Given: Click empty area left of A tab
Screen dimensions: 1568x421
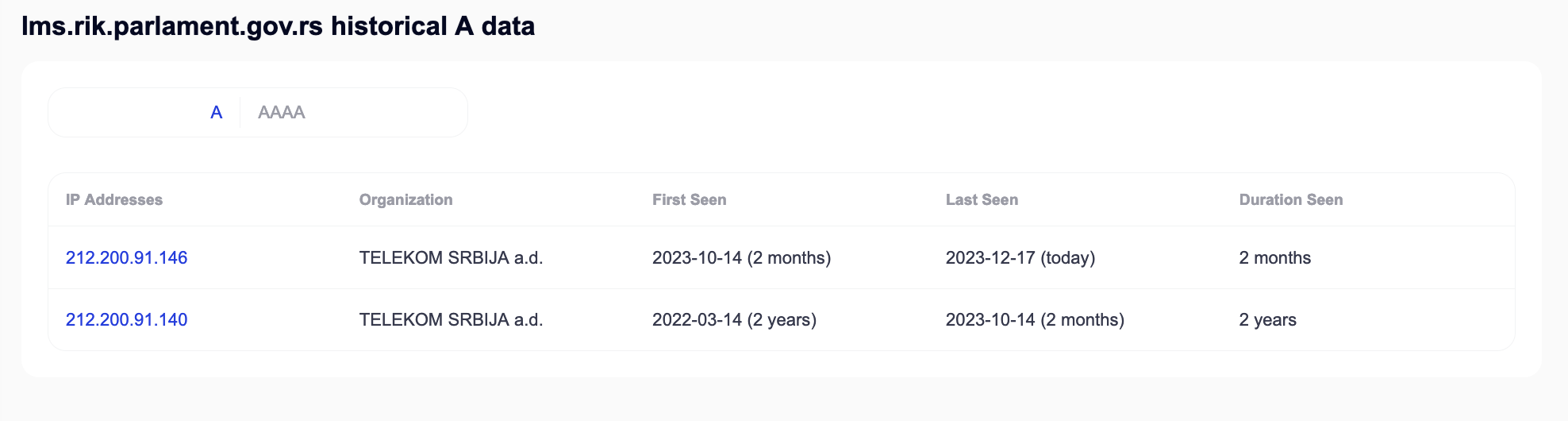Looking at the screenshot, I should point(127,113).
